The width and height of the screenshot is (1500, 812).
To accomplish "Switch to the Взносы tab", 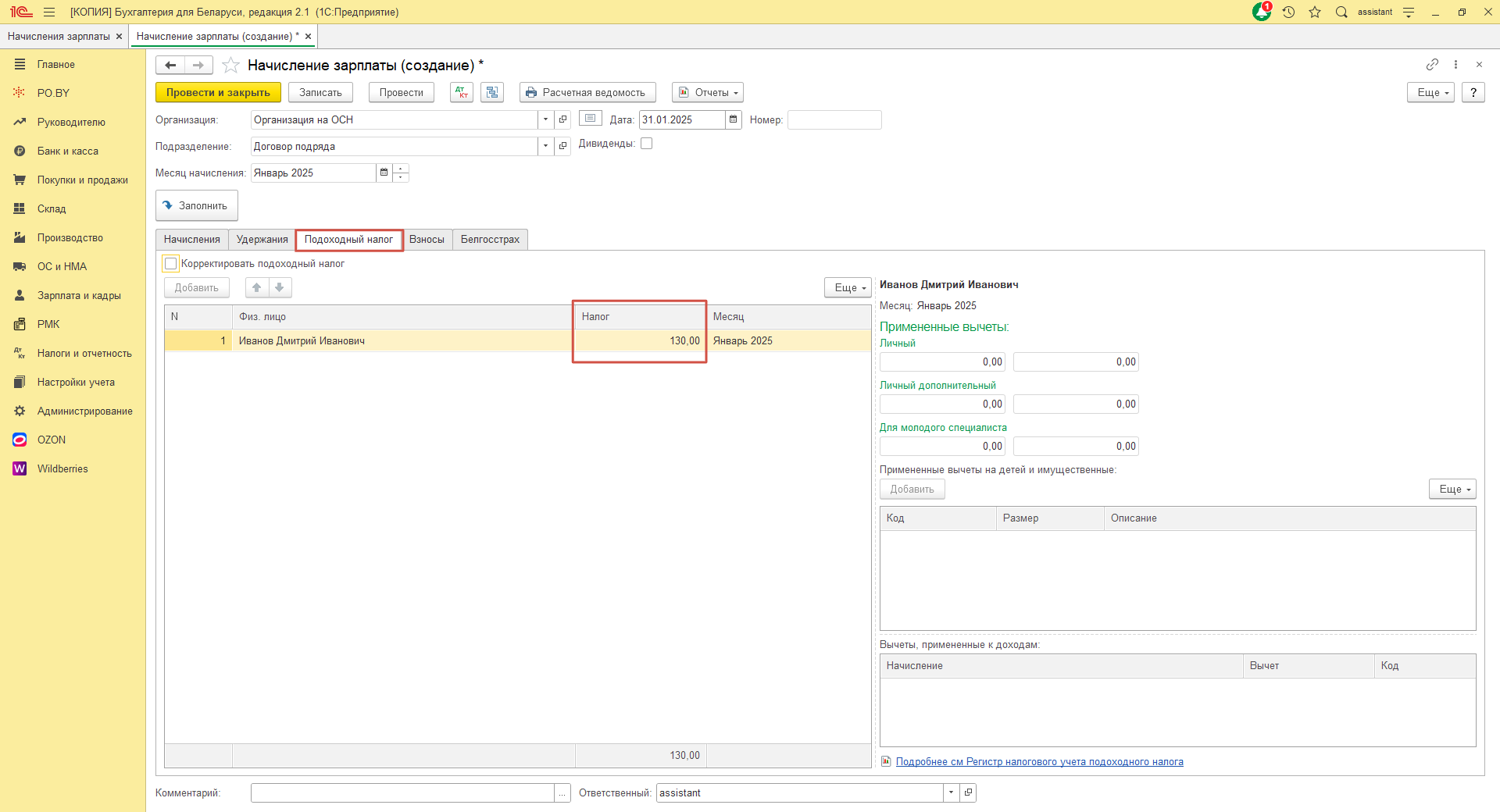I will (427, 240).
